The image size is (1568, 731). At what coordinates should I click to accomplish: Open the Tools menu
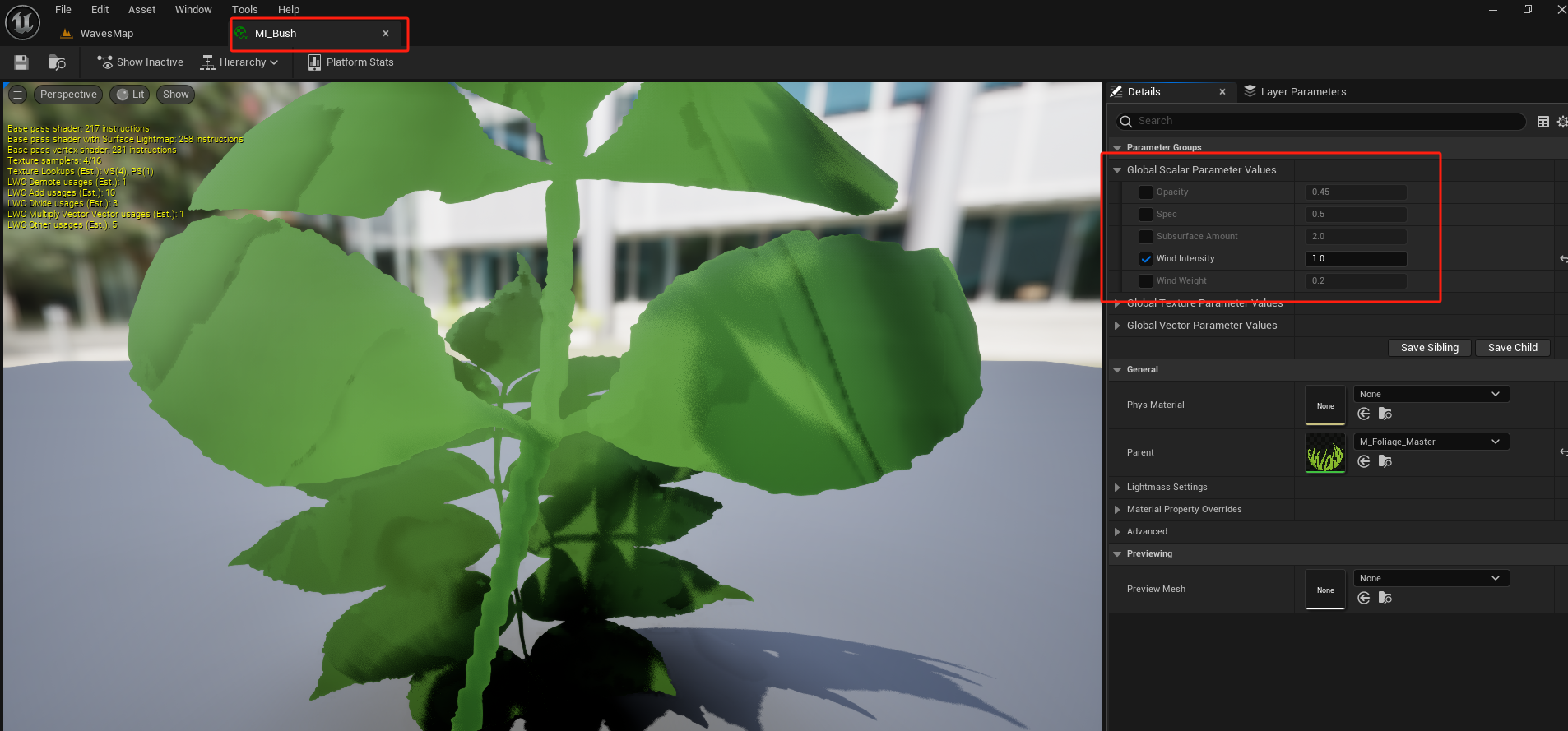[244, 9]
